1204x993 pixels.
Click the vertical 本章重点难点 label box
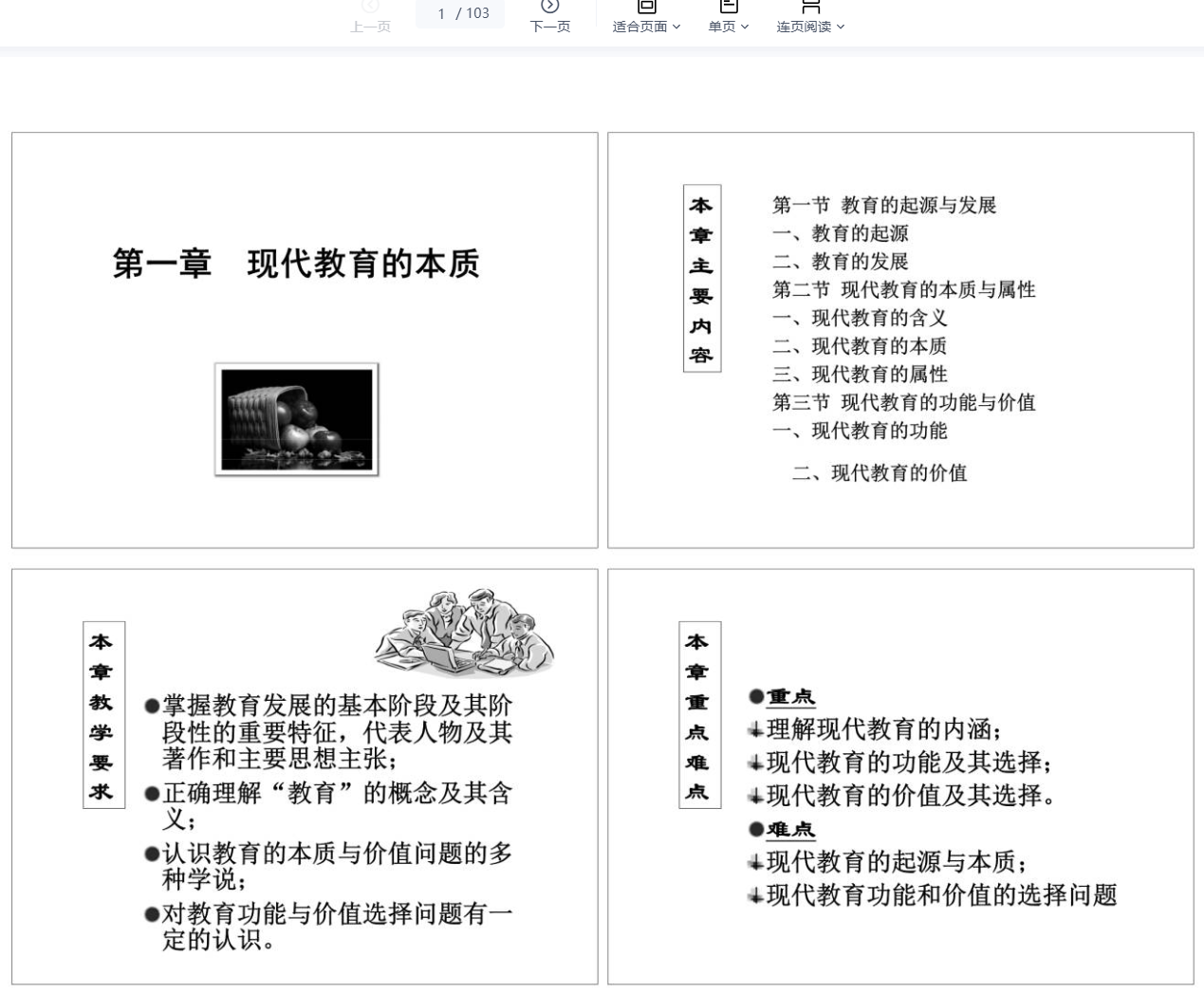[x=698, y=715]
